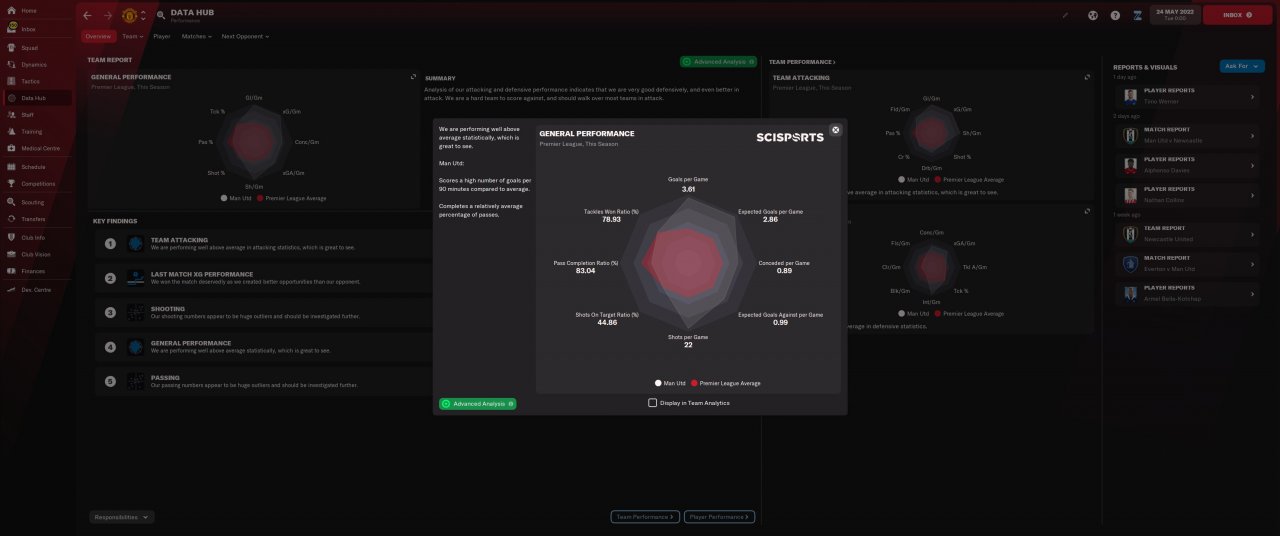Expand the Matches dropdown tab
The width and height of the screenshot is (1280, 536).
pyautogui.click(x=196, y=36)
